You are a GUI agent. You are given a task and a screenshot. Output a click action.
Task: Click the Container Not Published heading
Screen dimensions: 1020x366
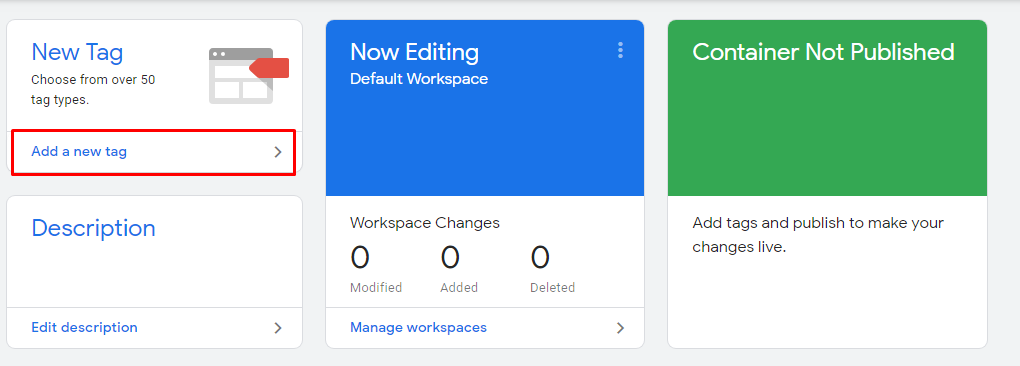[823, 52]
